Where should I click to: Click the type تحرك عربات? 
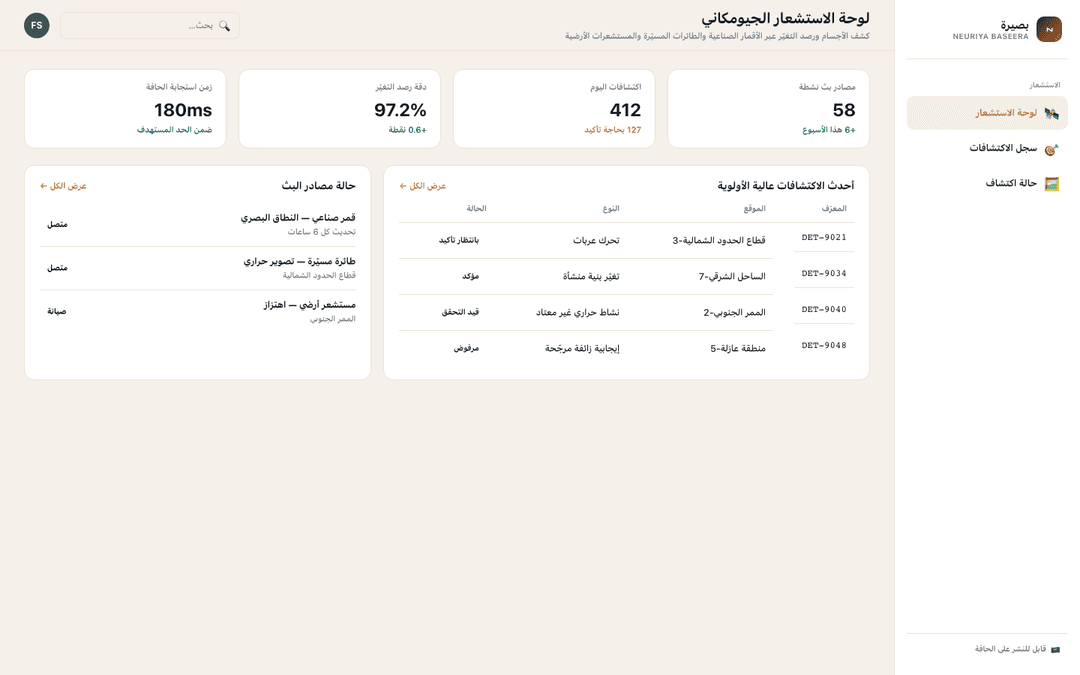point(596,240)
